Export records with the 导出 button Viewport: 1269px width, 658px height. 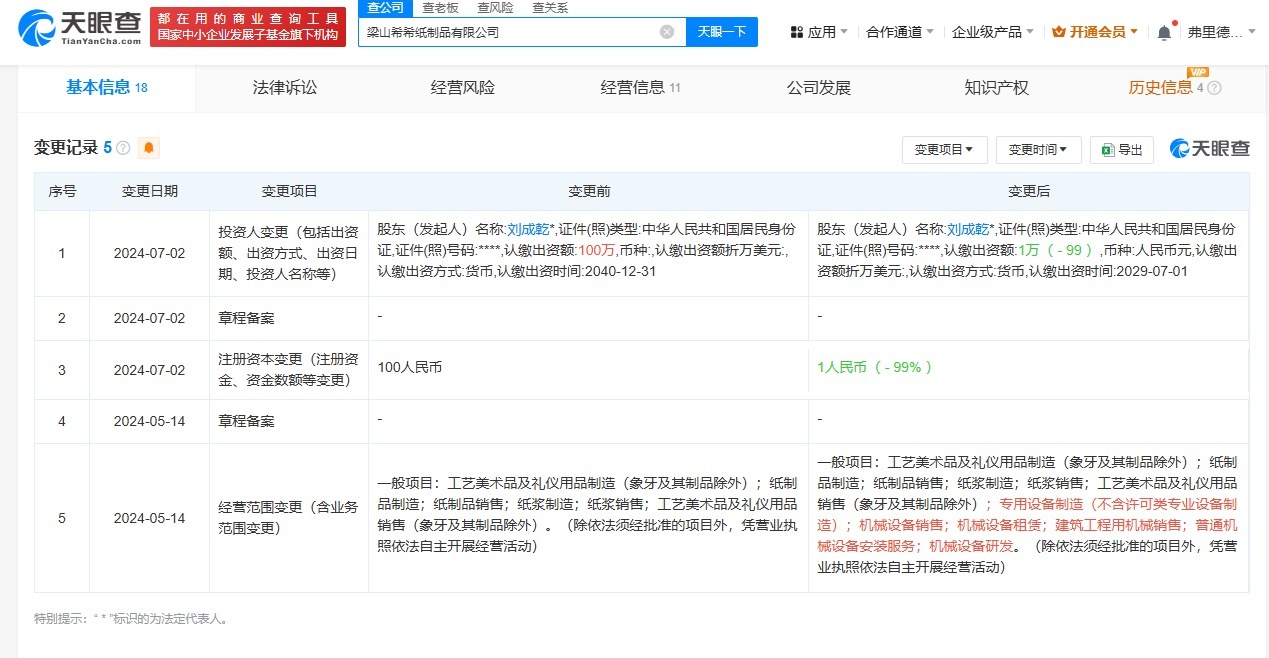[1122, 150]
